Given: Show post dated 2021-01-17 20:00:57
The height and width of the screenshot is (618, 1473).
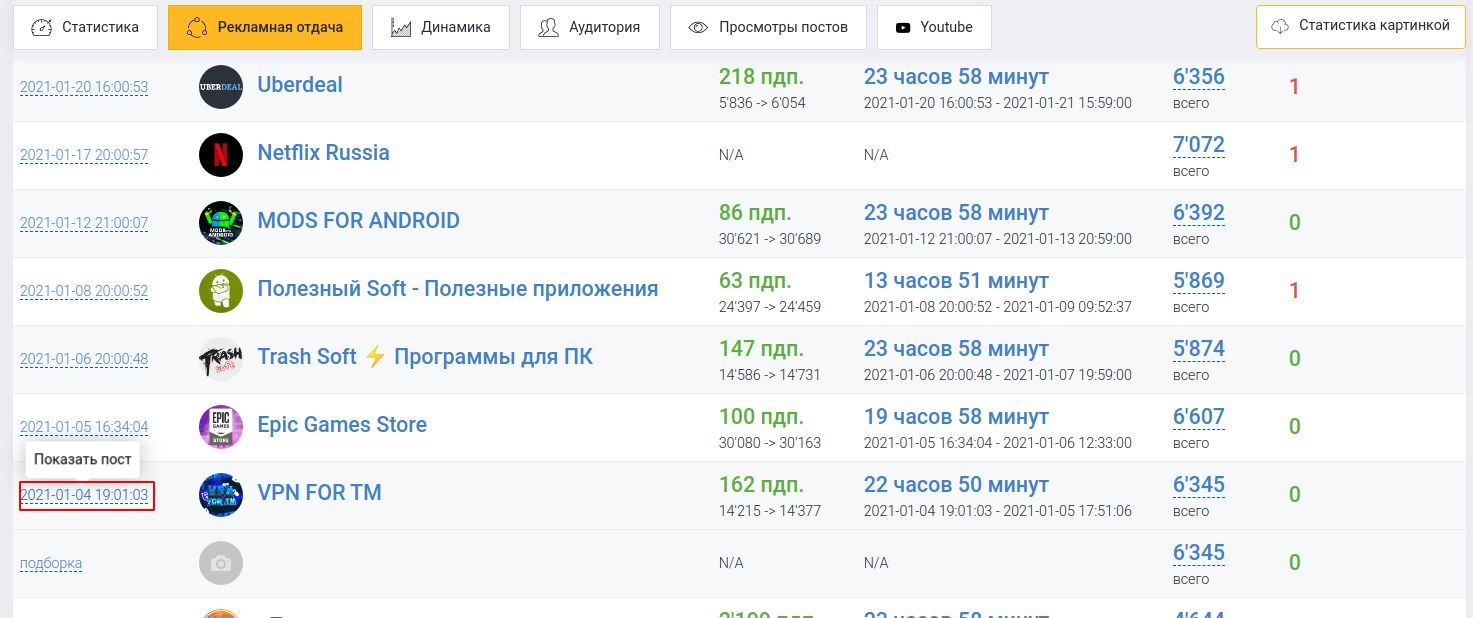Looking at the screenshot, I should point(84,155).
